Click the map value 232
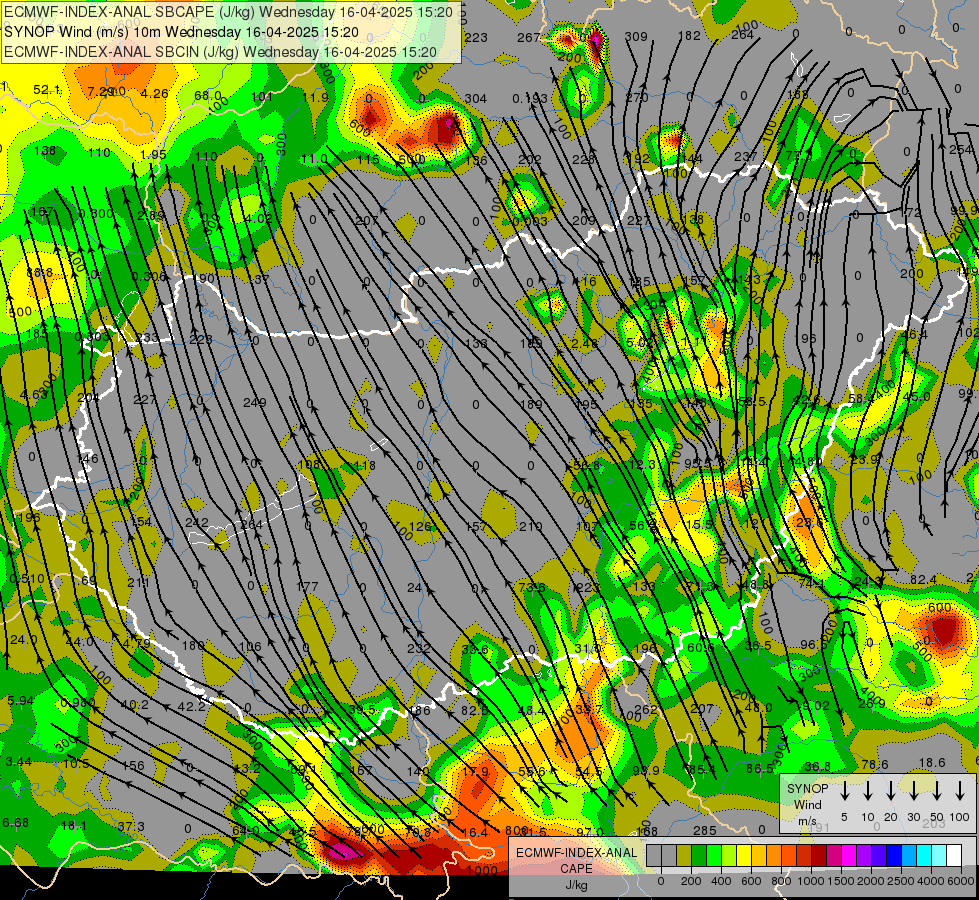This screenshot has height=900, width=979. [x=419, y=648]
